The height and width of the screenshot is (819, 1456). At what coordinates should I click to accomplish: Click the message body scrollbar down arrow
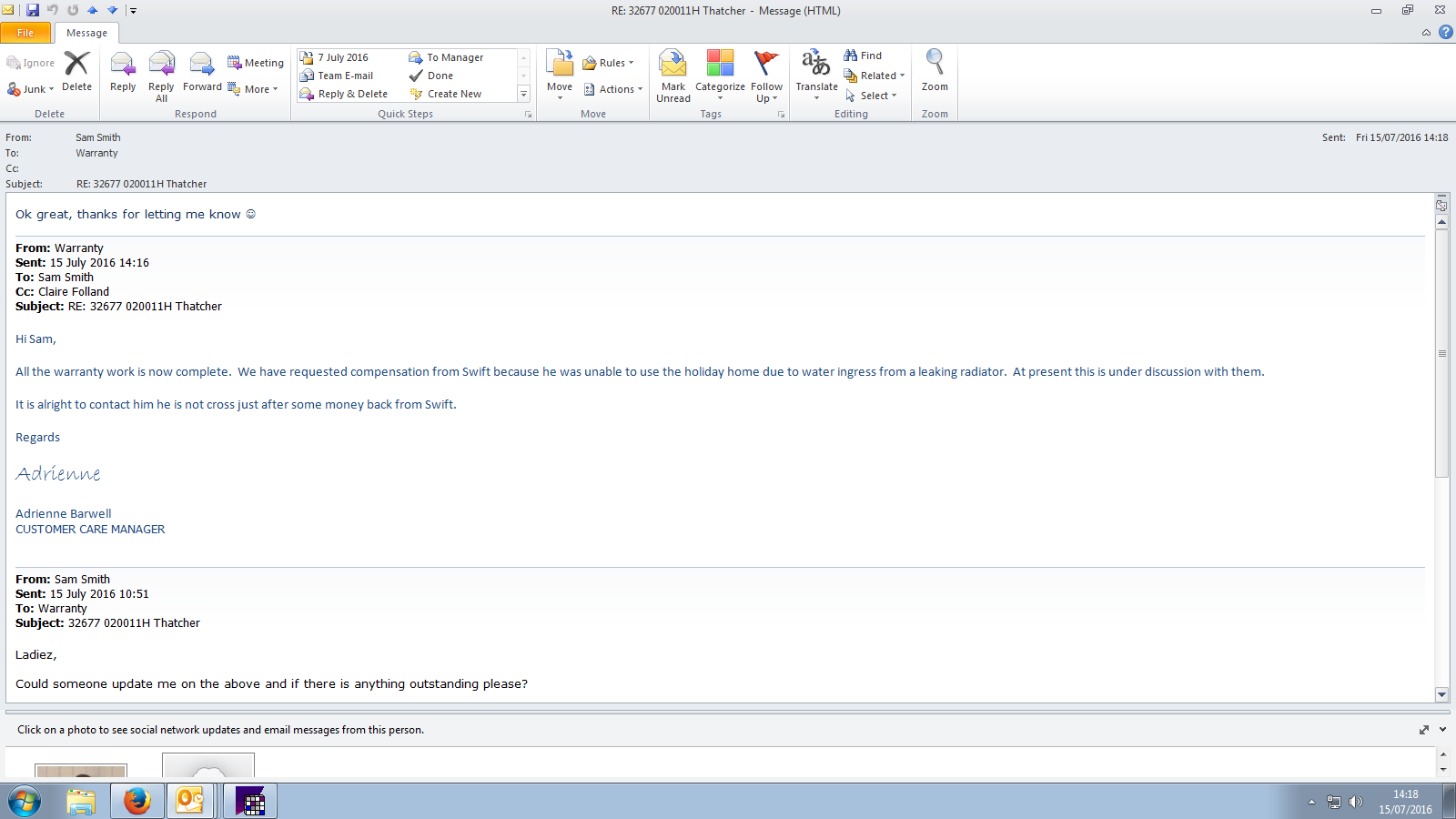point(1441,694)
